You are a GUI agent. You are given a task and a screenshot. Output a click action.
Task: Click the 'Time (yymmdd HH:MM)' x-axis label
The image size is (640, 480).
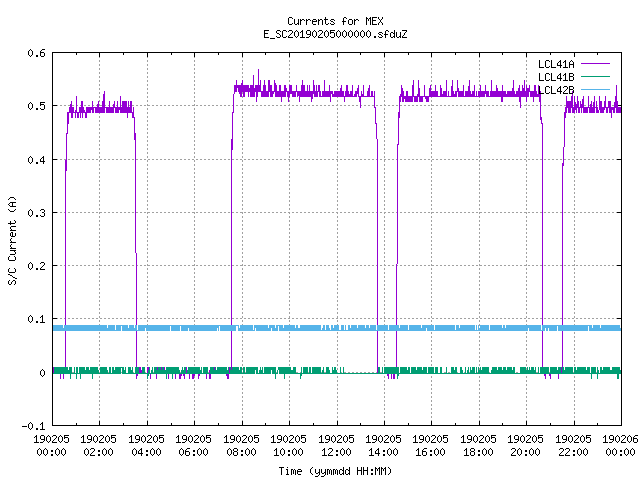(335, 471)
